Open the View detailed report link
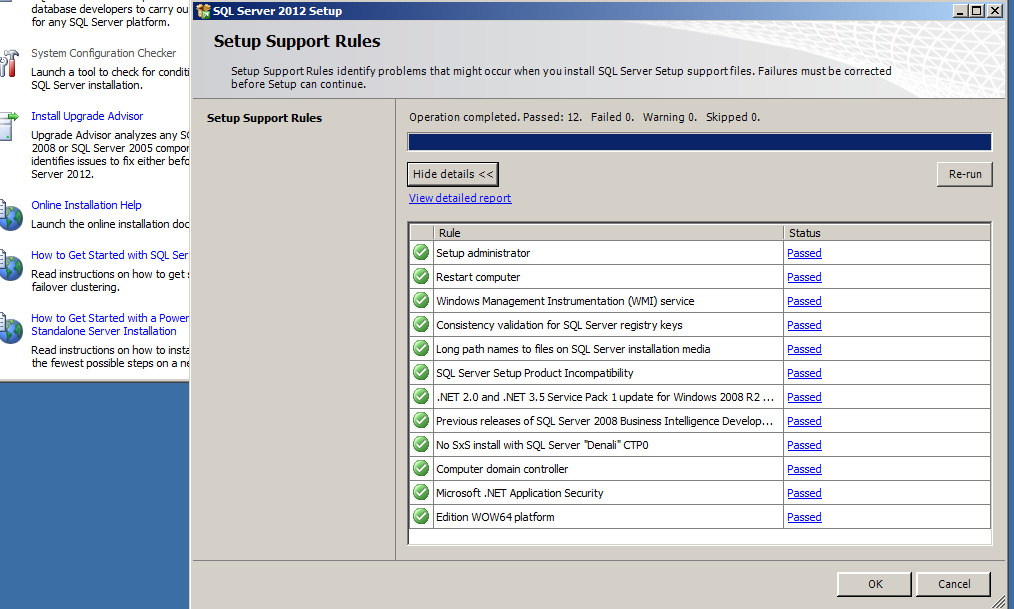 pyautogui.click(x=460, y=198)
